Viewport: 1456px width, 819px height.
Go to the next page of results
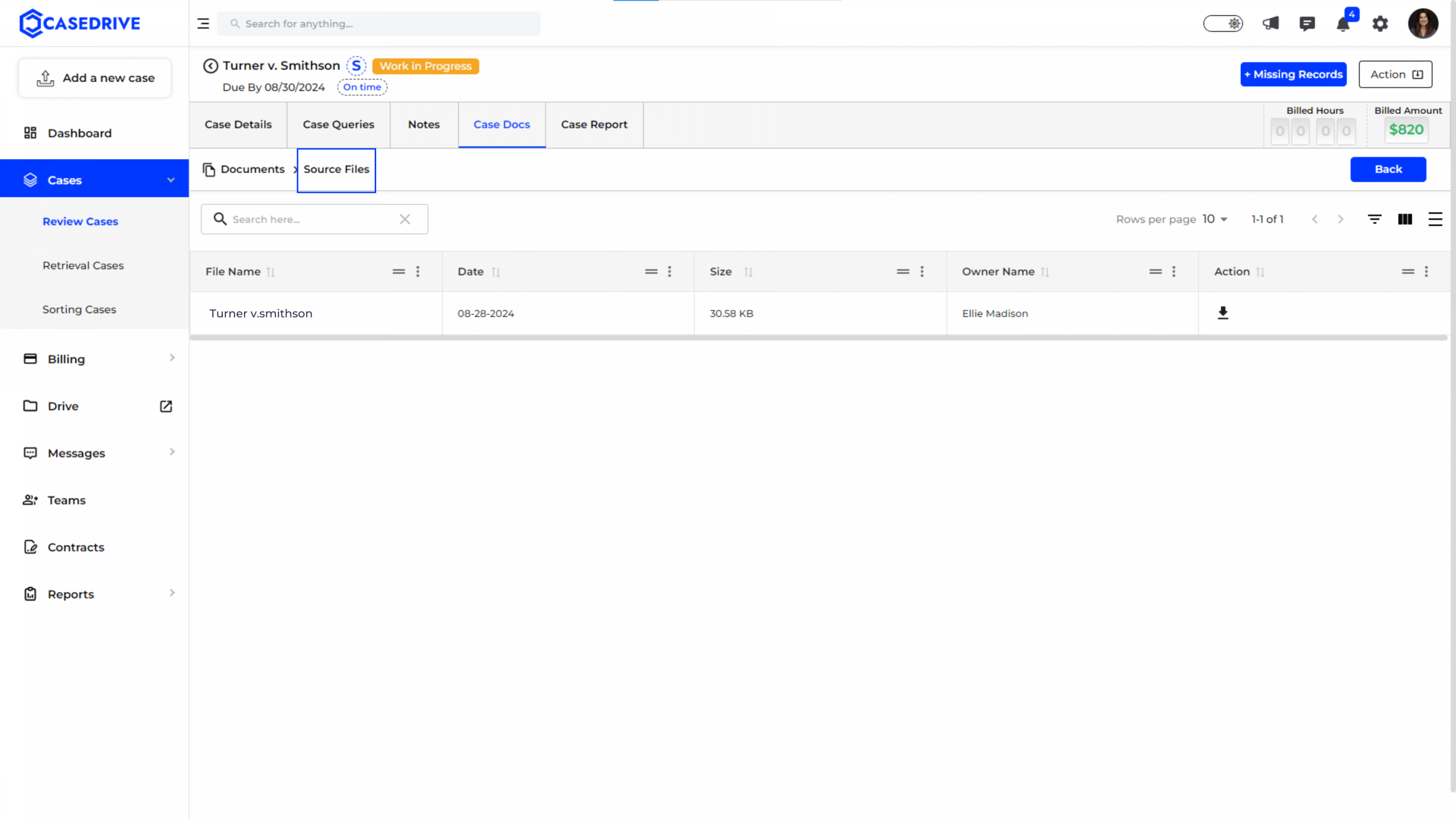(x=1341, y=219)
